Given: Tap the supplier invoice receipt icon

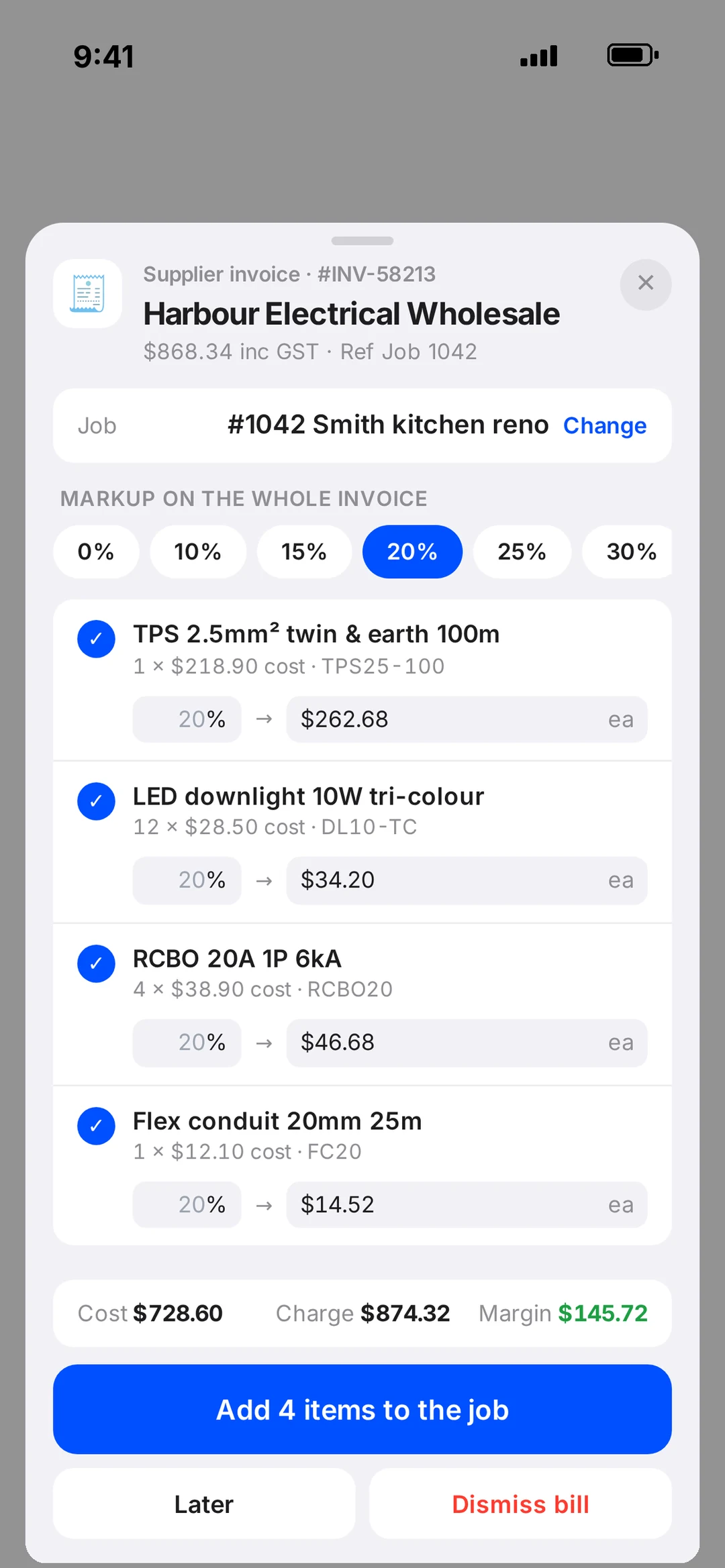Looking at the screenshot, I should click(x=88, y=293).
